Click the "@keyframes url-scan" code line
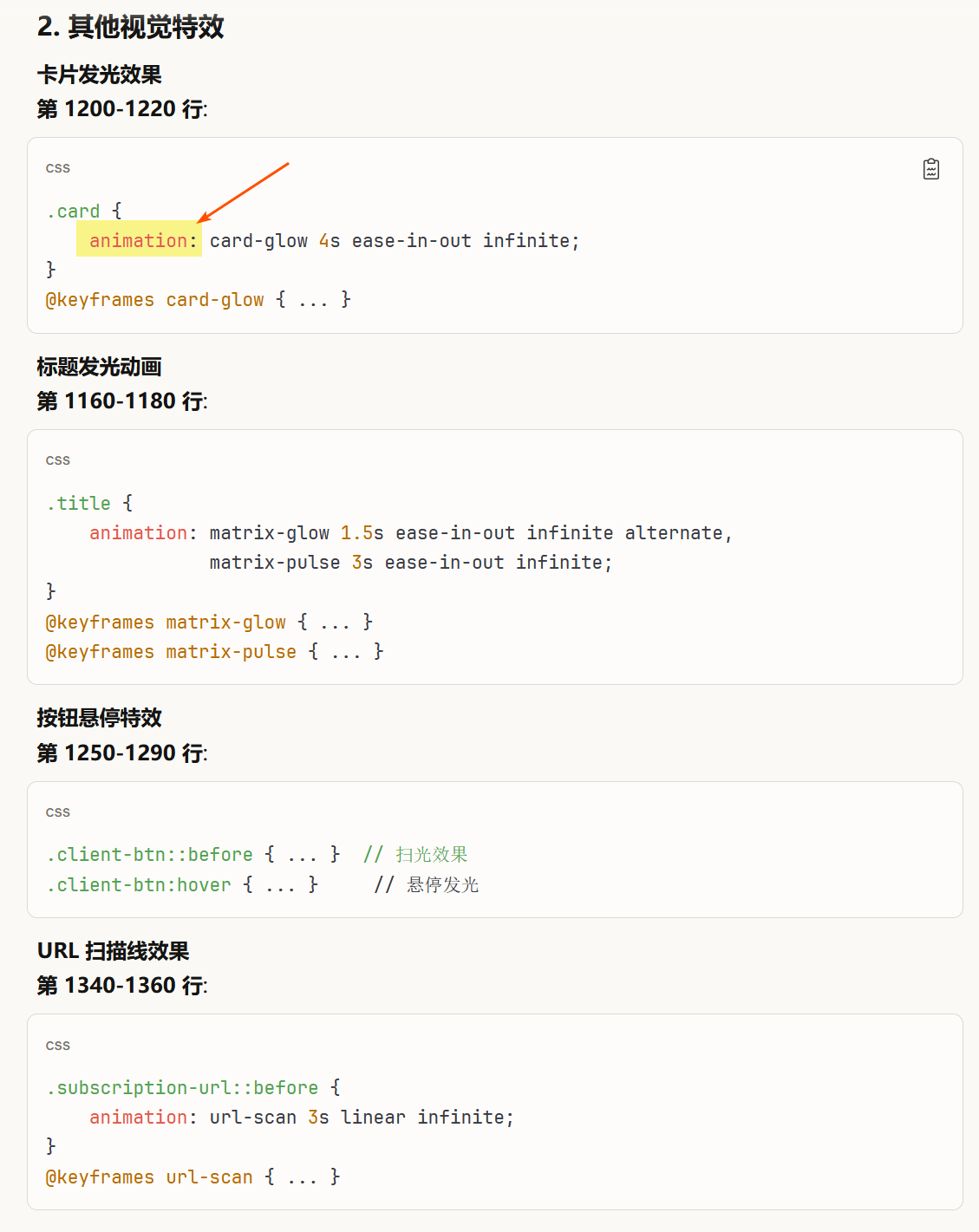Viewport: 979px width, 1232px height. coord(193,1177)
